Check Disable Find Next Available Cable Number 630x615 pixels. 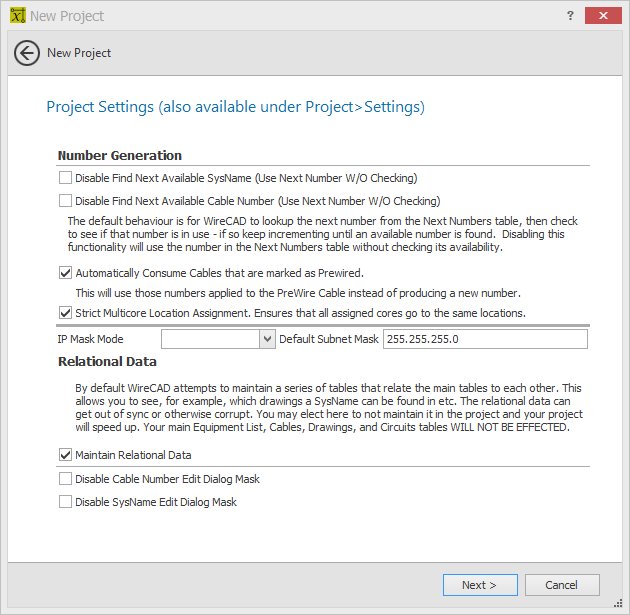(65, 200)
